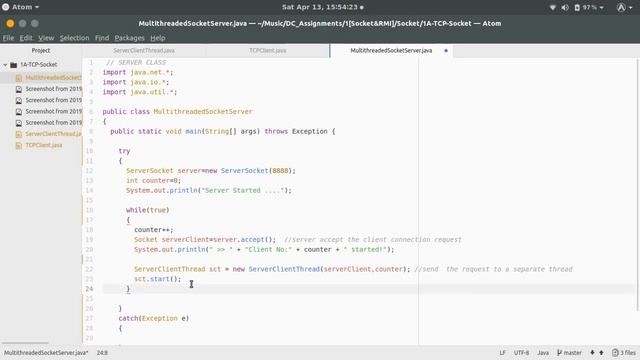
Task: Select the Project panel tab
Action: pyautogui.click(x=41, y=51)
